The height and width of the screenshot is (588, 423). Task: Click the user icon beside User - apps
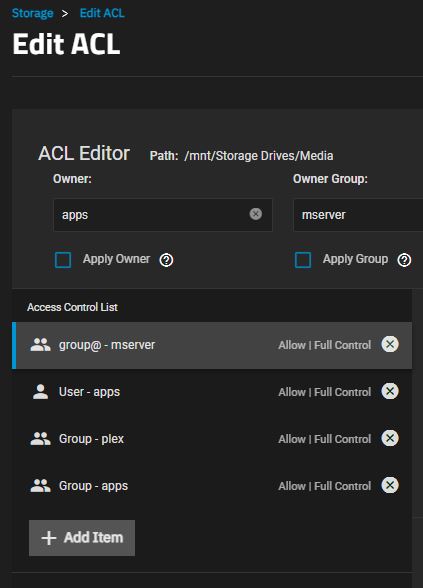[40, 392]
